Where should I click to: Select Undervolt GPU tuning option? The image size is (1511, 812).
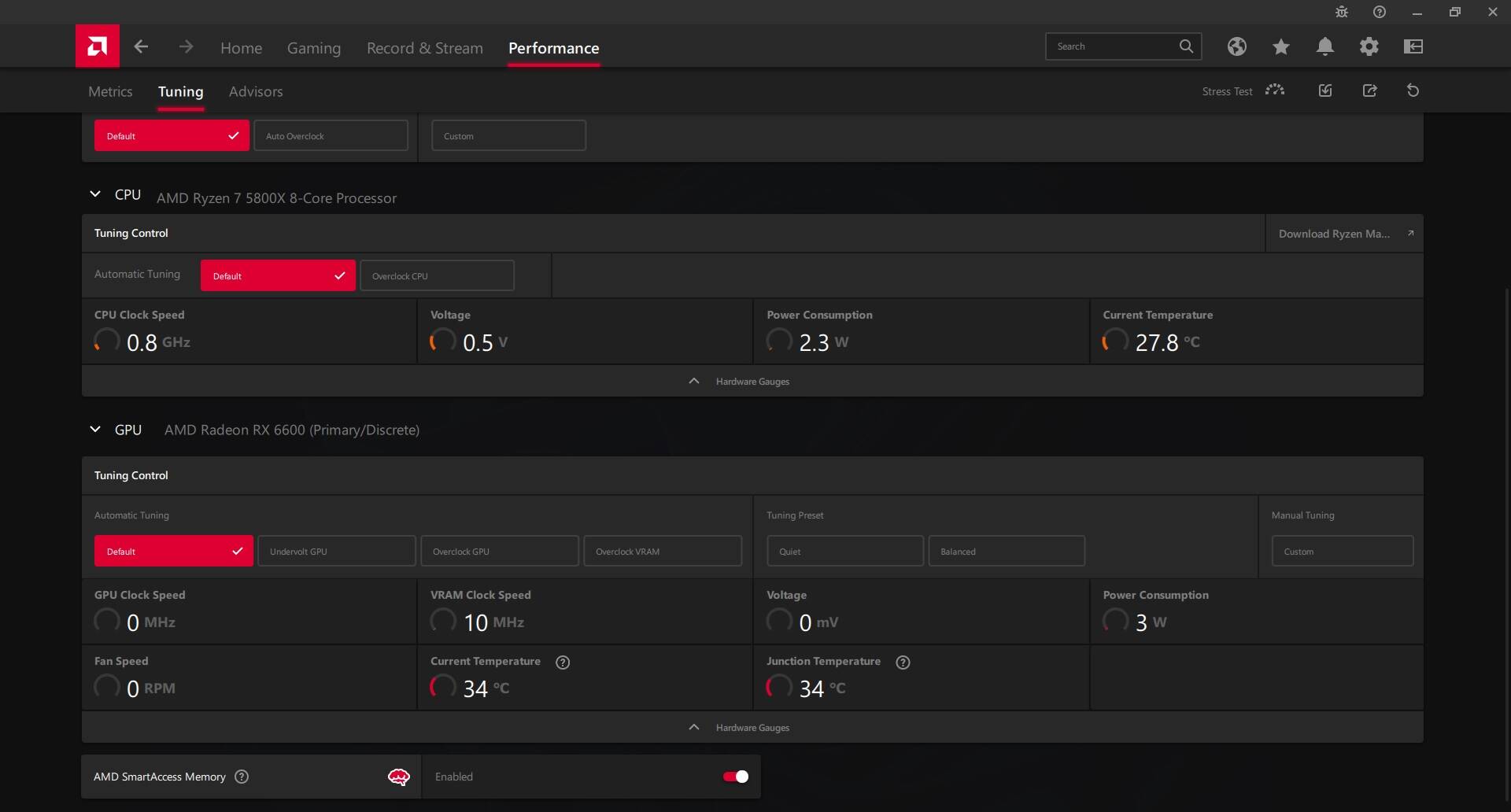coord(336,552)
